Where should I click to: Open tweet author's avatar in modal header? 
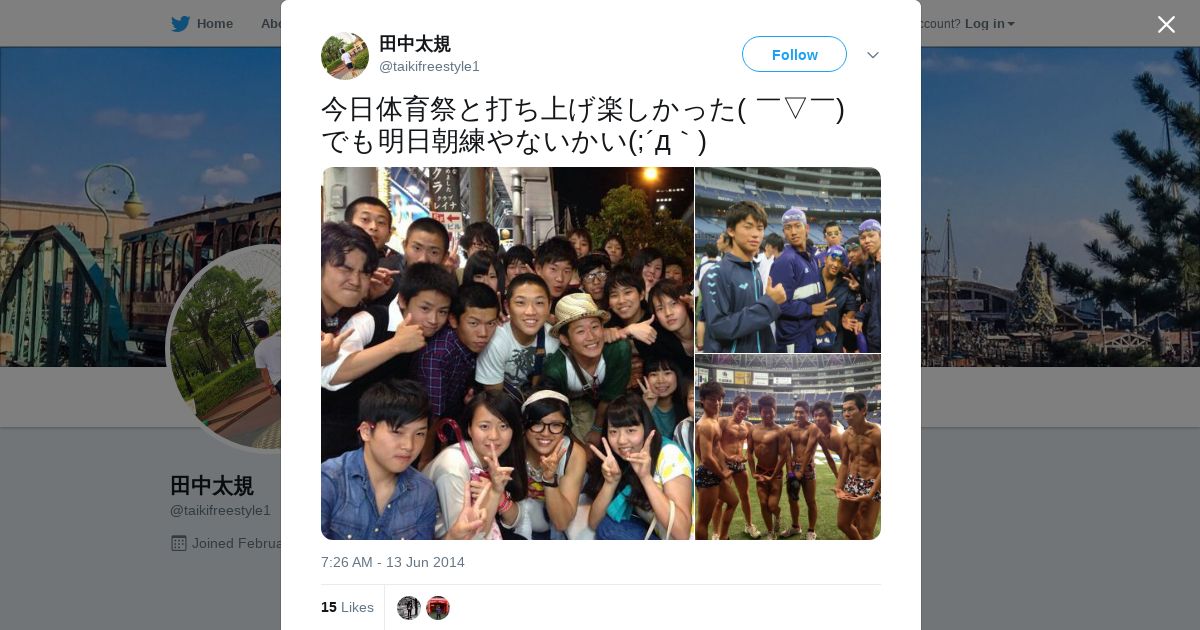(345, 55)
